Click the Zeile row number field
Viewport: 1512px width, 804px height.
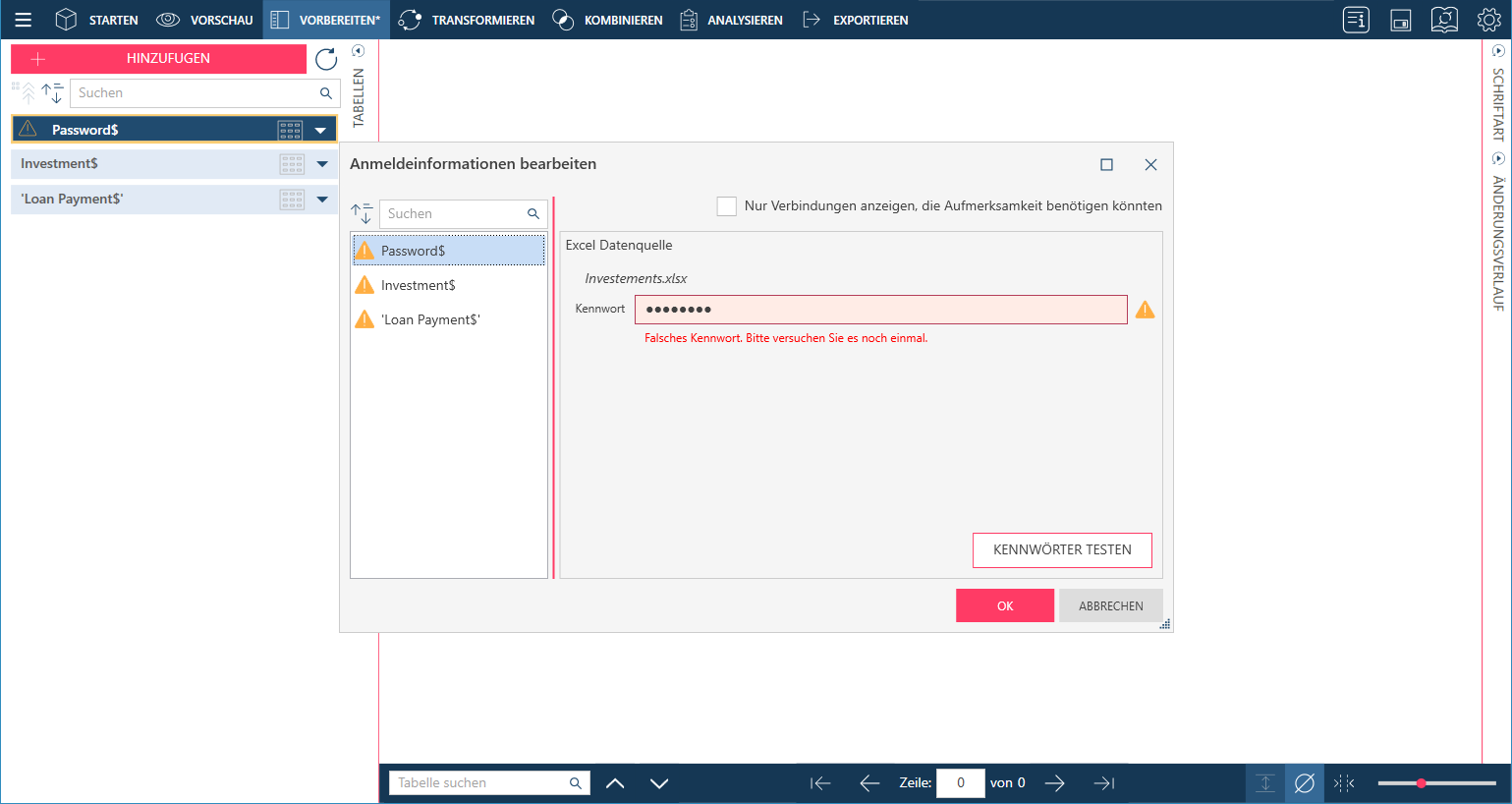[x=961, y=783]
